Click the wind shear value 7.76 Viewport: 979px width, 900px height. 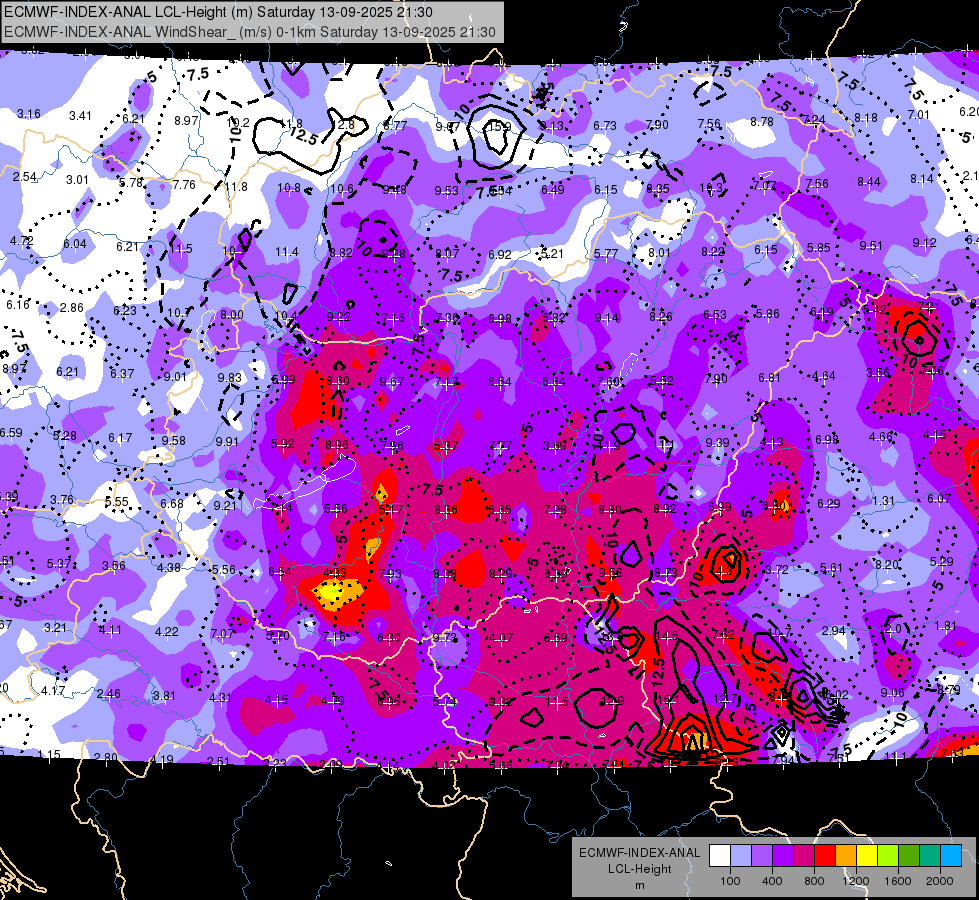click(184, 185)
